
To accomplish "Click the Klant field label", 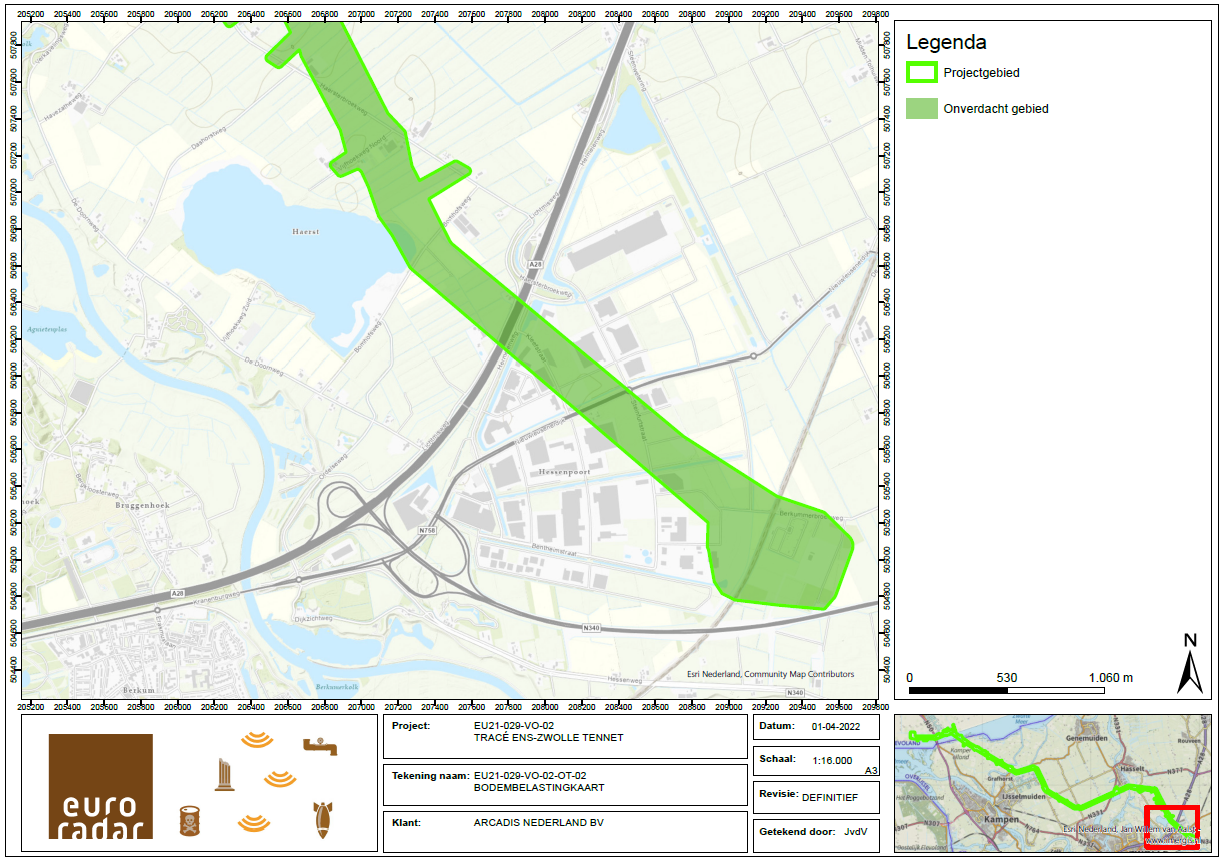I will click(407, 823).
